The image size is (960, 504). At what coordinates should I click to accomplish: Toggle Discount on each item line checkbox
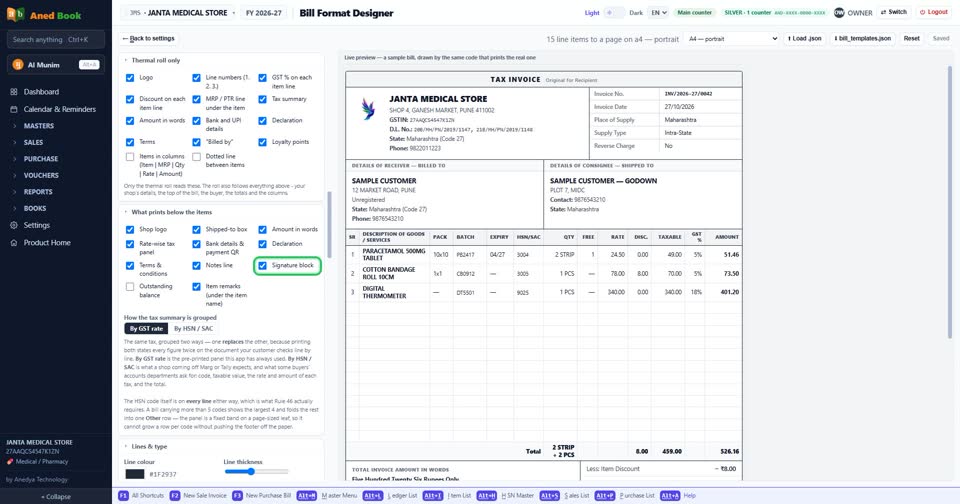point(130,99)
